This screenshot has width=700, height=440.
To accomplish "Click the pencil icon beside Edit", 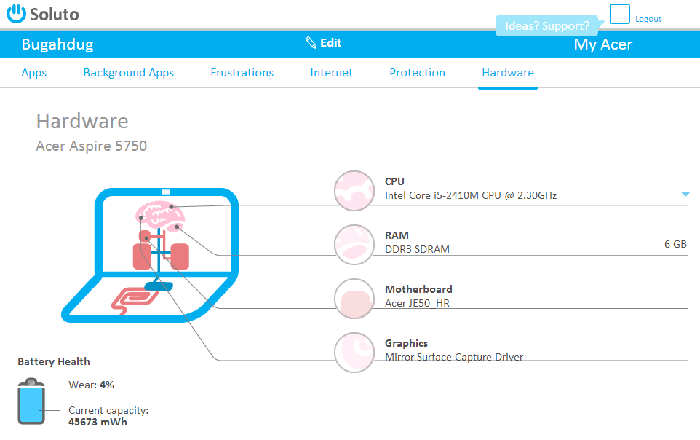I will [311, 43].
